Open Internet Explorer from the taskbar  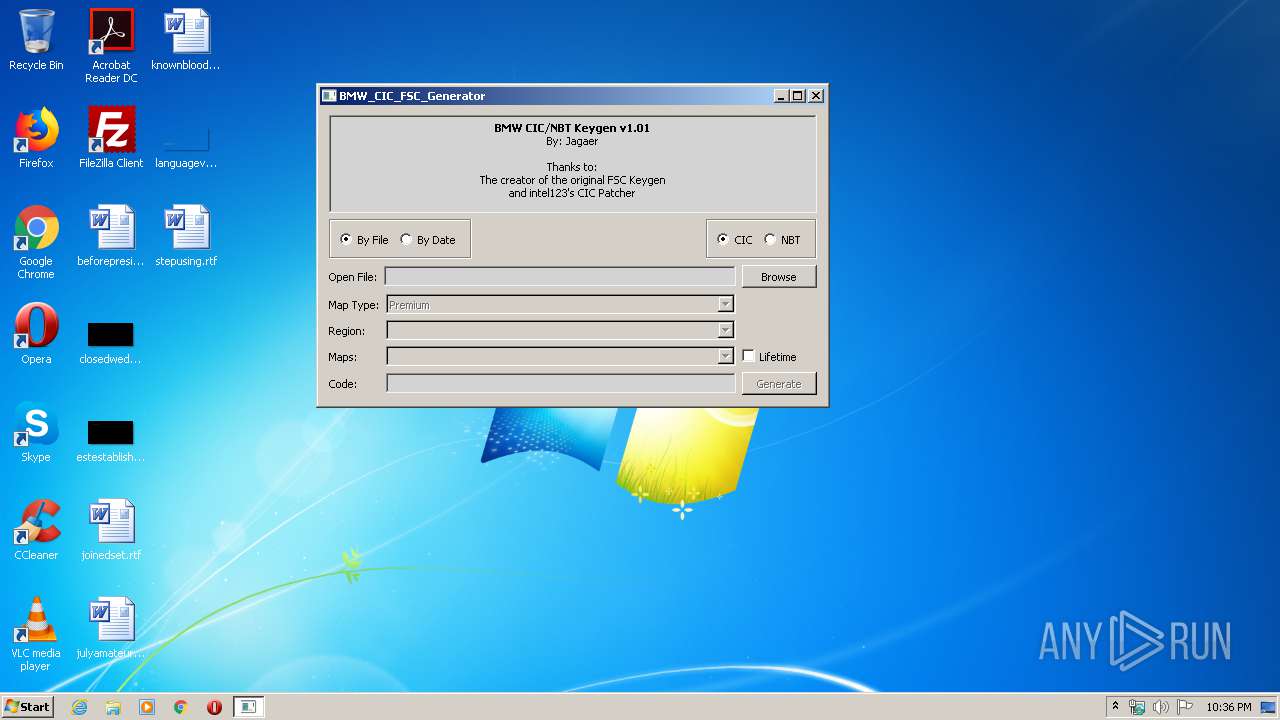(x=79, y=707)
